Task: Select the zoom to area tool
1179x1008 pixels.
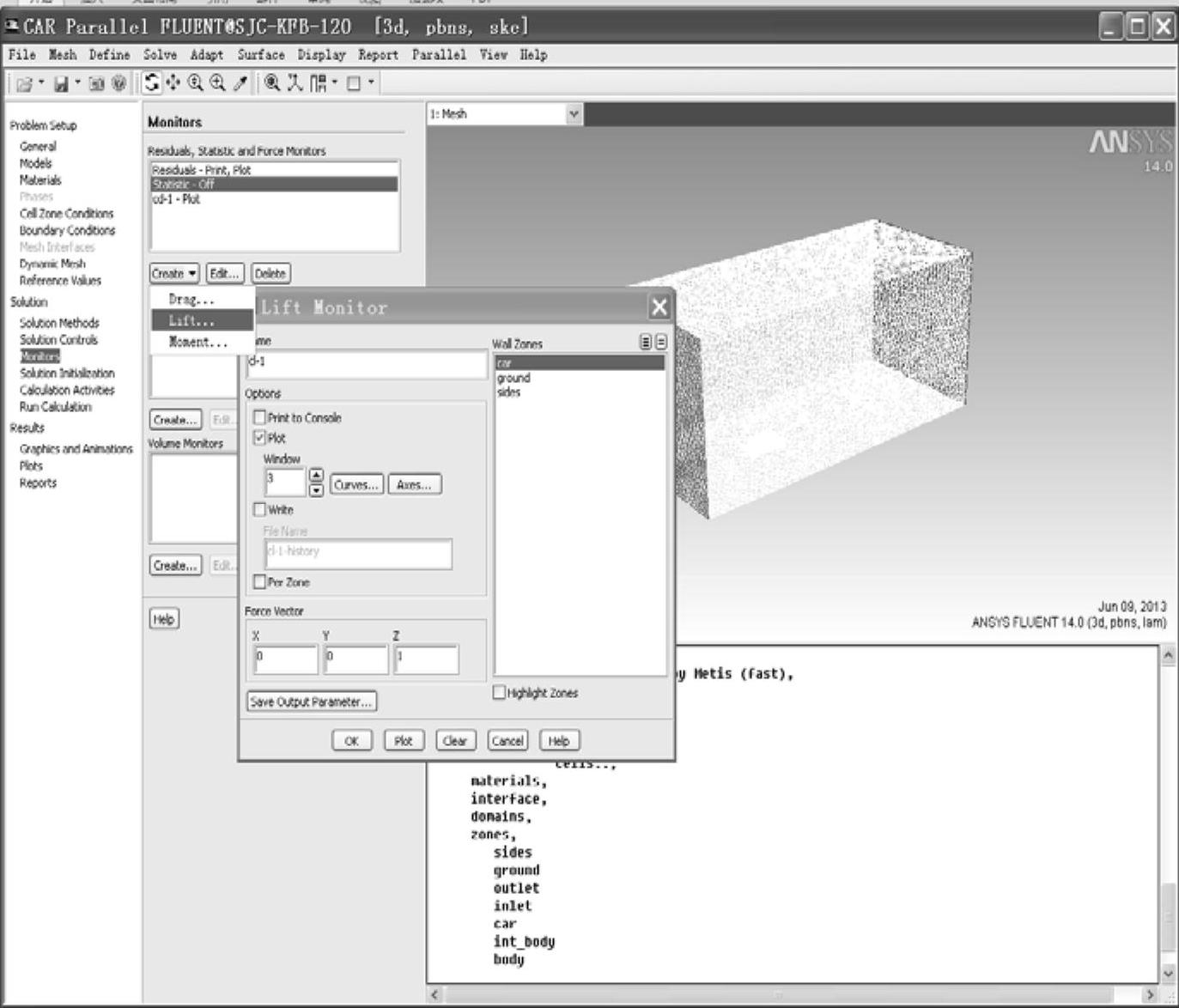Action: pos(218,83)
